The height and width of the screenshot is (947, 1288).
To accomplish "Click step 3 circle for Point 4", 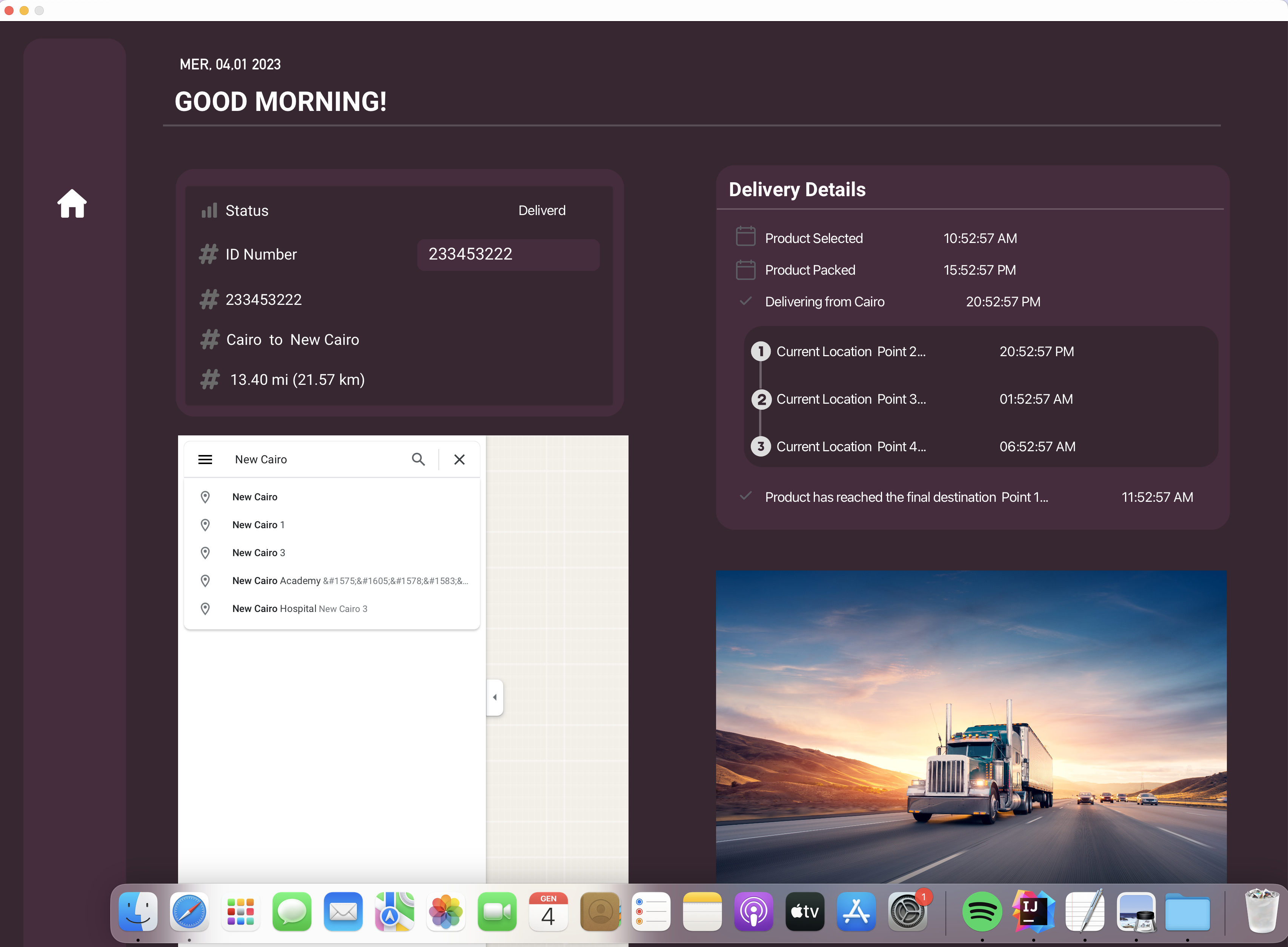I will (x=761, y=446).
